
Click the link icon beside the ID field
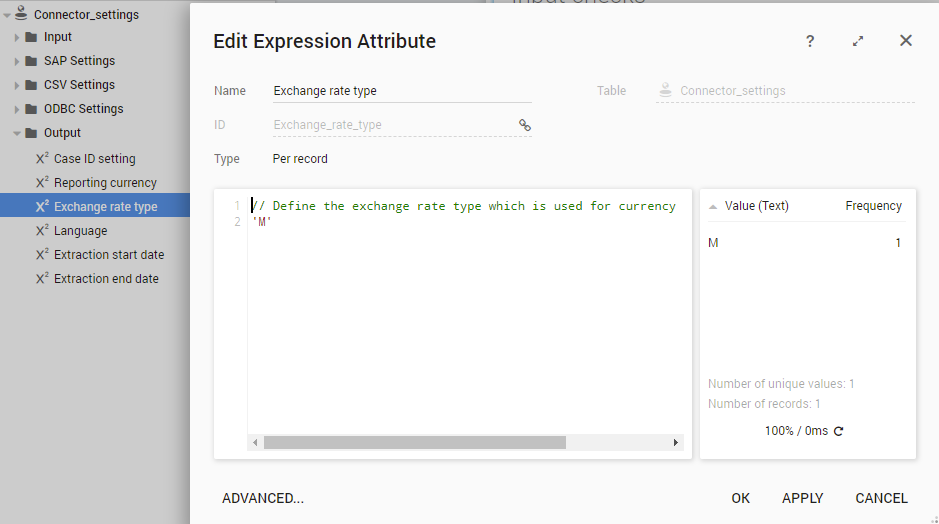[524, 125]
